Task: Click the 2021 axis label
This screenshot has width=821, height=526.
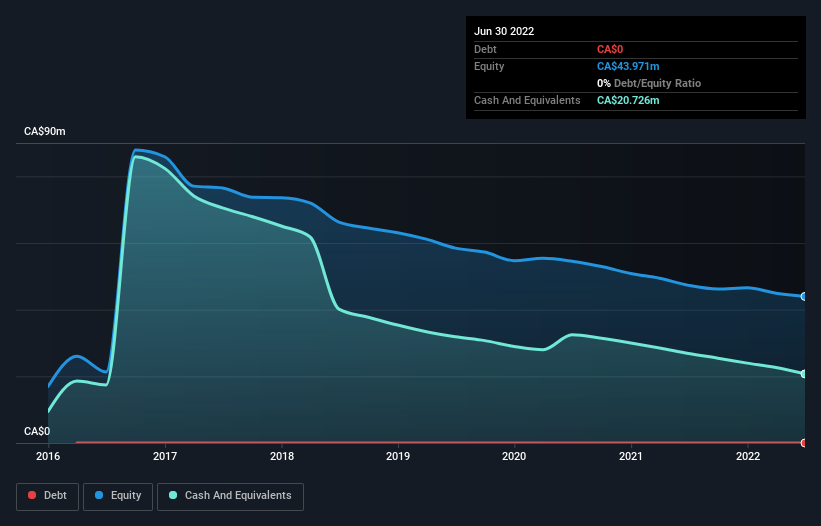Action: click(631, 456)
